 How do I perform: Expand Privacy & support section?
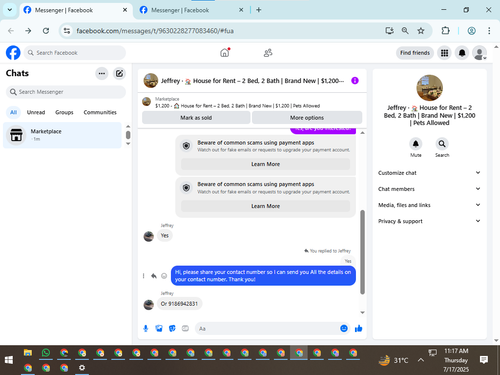pos(429,221)
